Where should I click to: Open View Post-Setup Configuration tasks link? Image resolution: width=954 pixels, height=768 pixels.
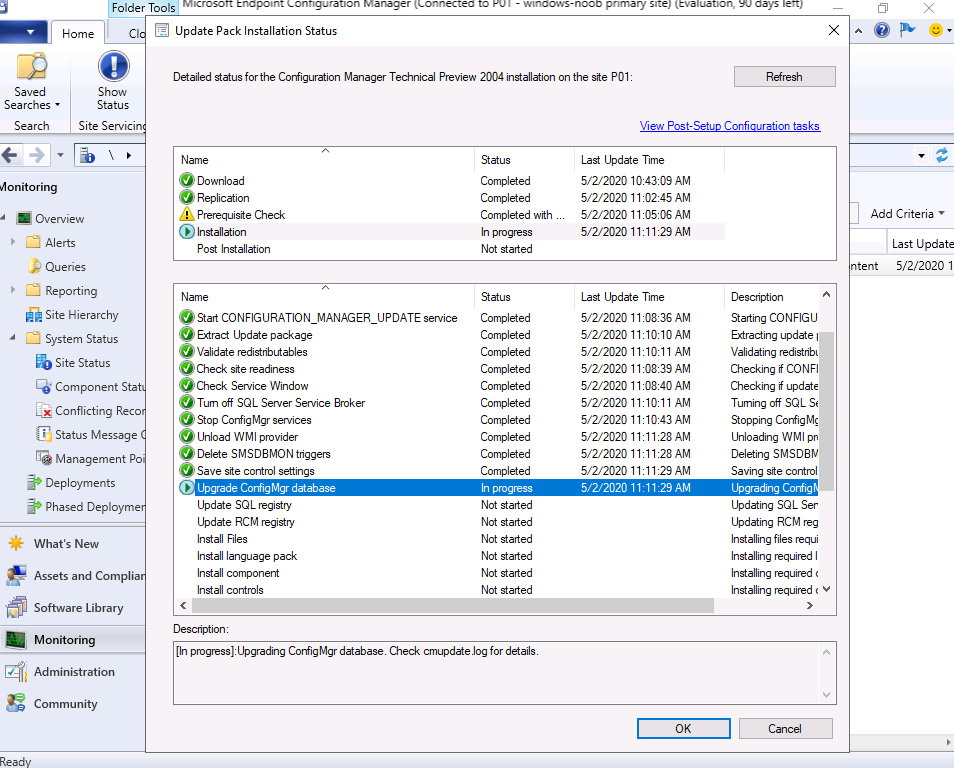729,126
